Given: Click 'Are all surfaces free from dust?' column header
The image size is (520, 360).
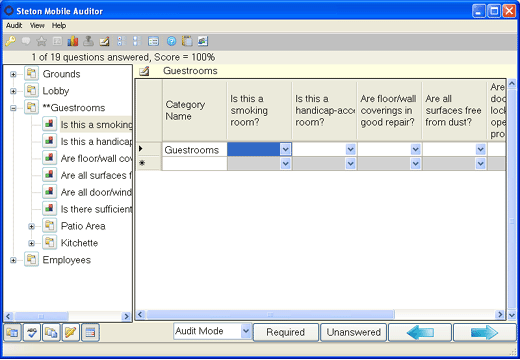Looking at the screenshot, I should [x=454, y=110].
